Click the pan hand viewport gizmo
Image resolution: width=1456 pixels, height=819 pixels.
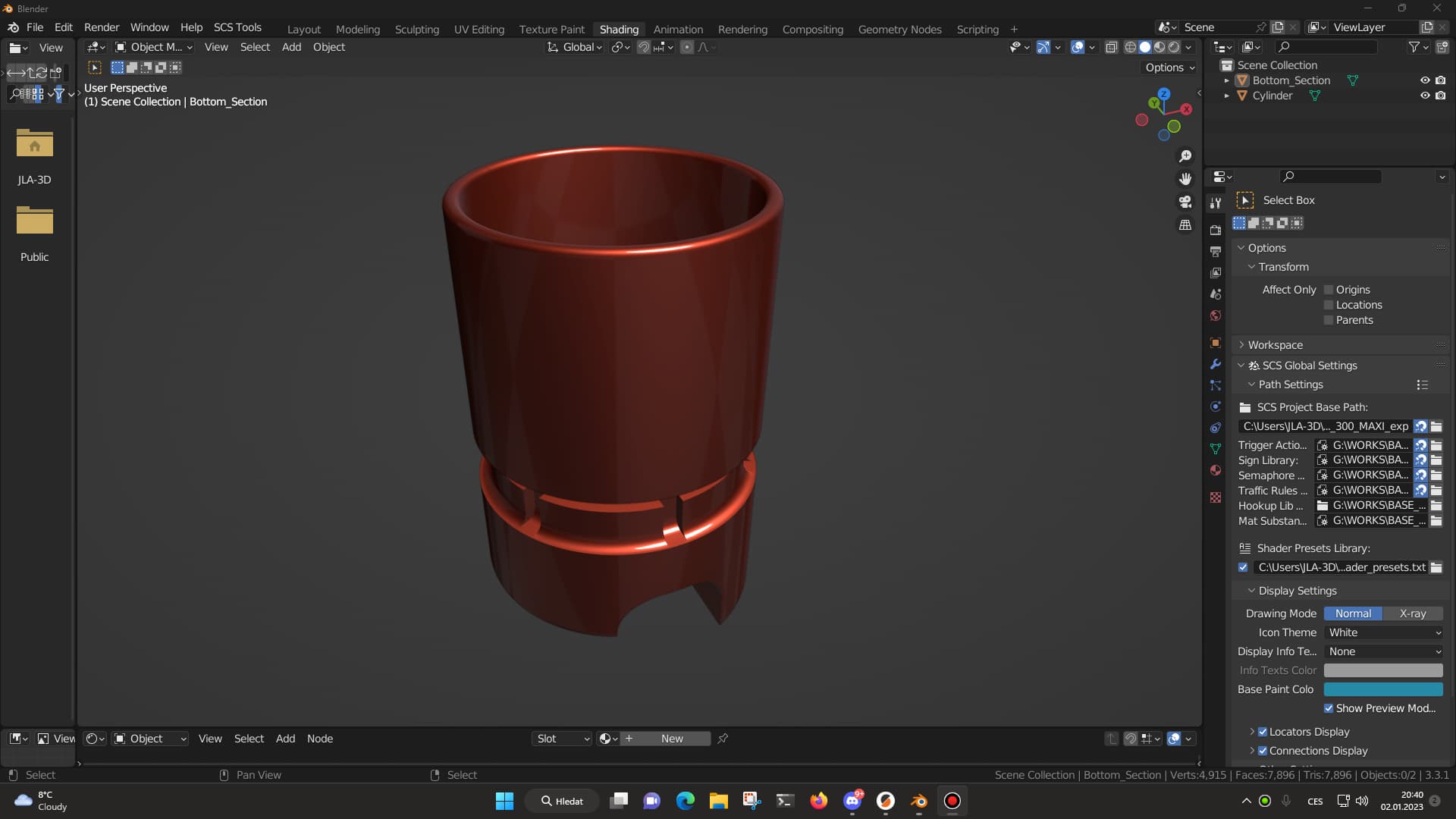(1185, 179)
